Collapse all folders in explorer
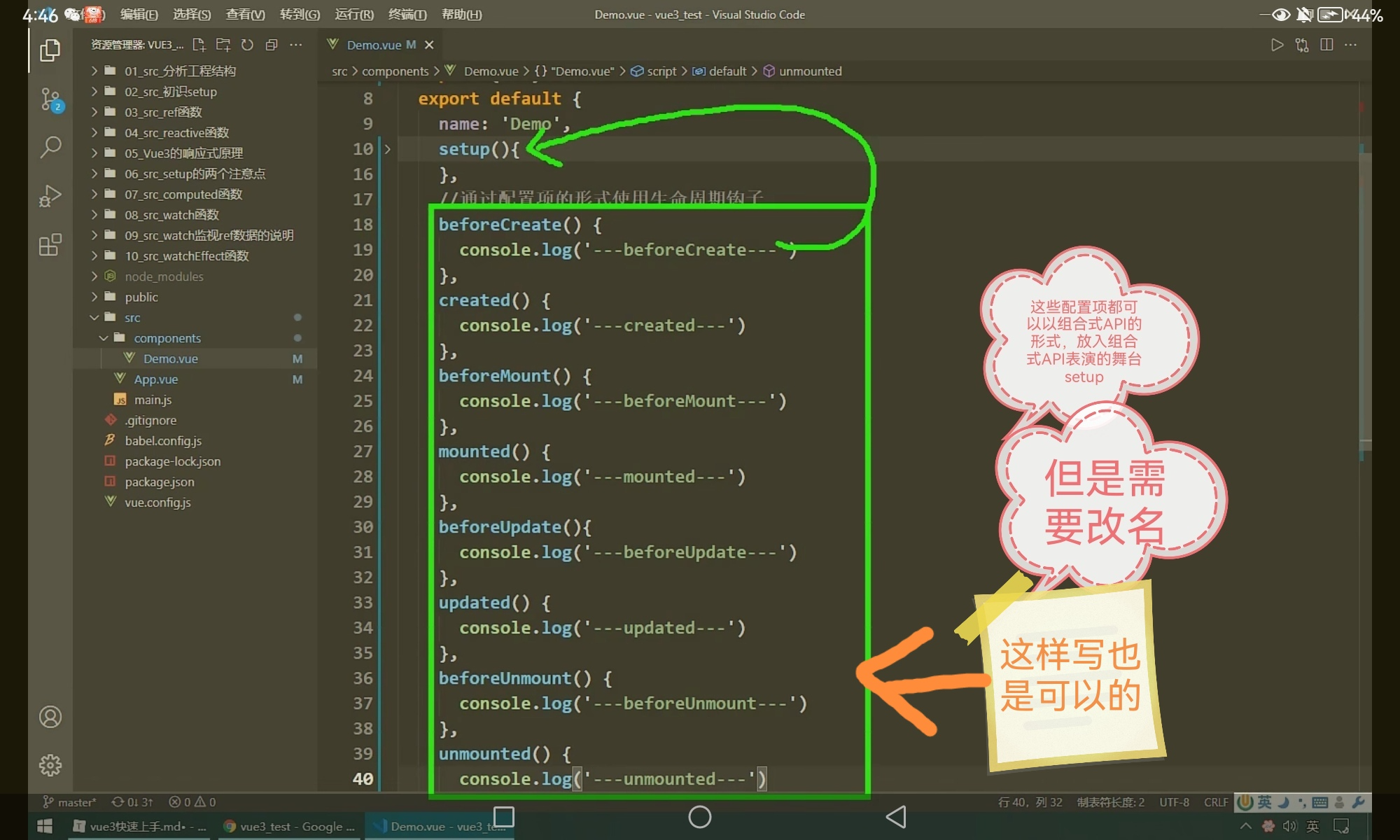The width and height of the screenshot is (1400, 840). point(272,45)
